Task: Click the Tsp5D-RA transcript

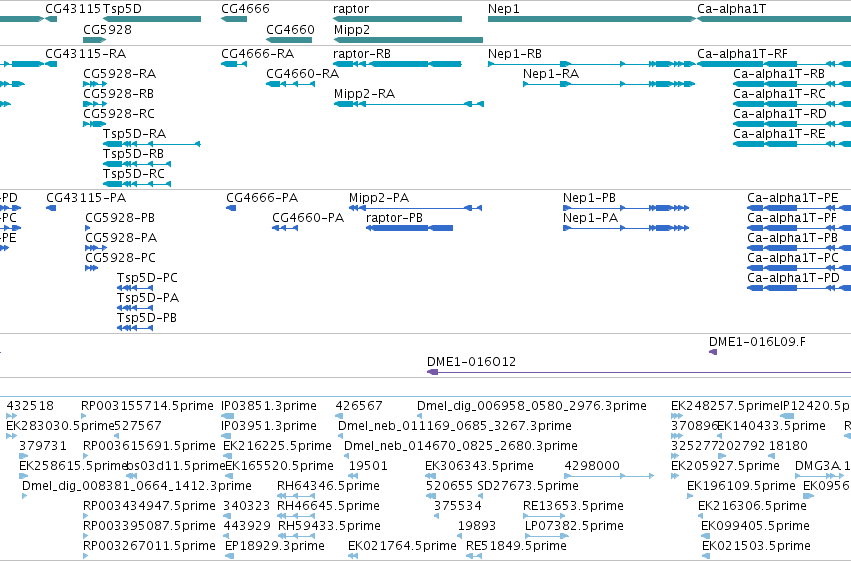Action: [152, 144]
